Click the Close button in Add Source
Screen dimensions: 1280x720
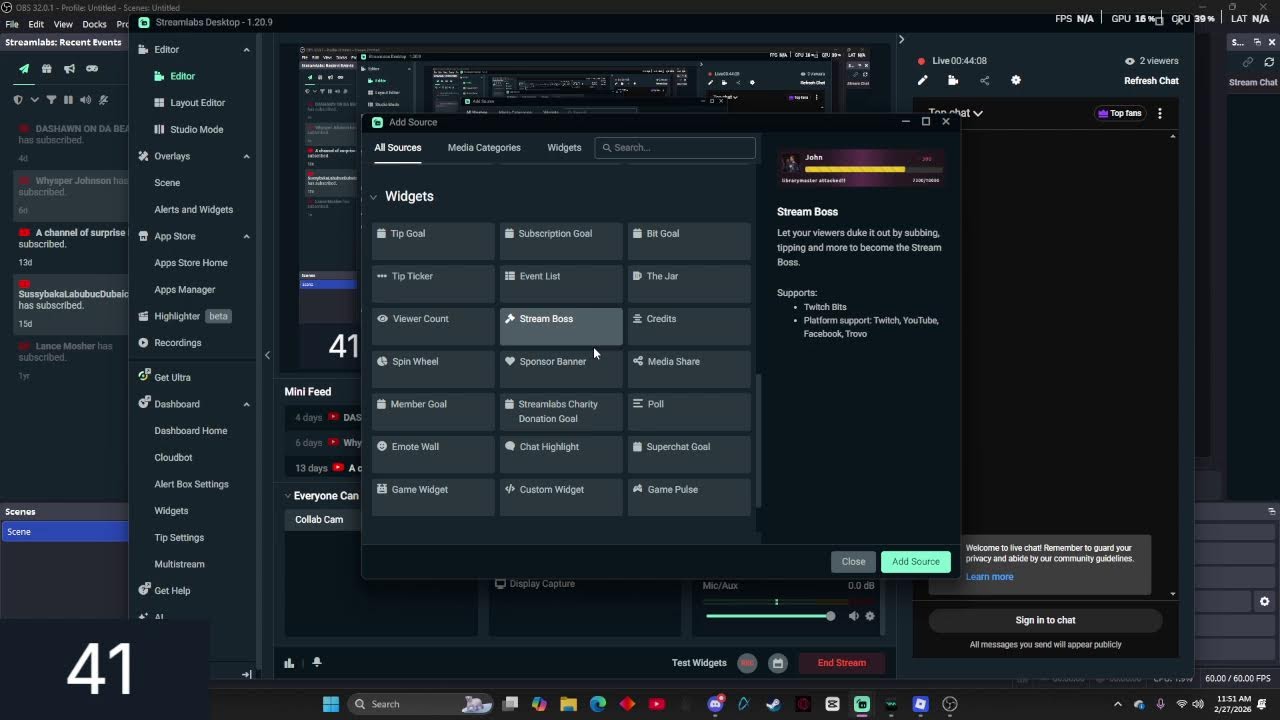pos(853,562)
